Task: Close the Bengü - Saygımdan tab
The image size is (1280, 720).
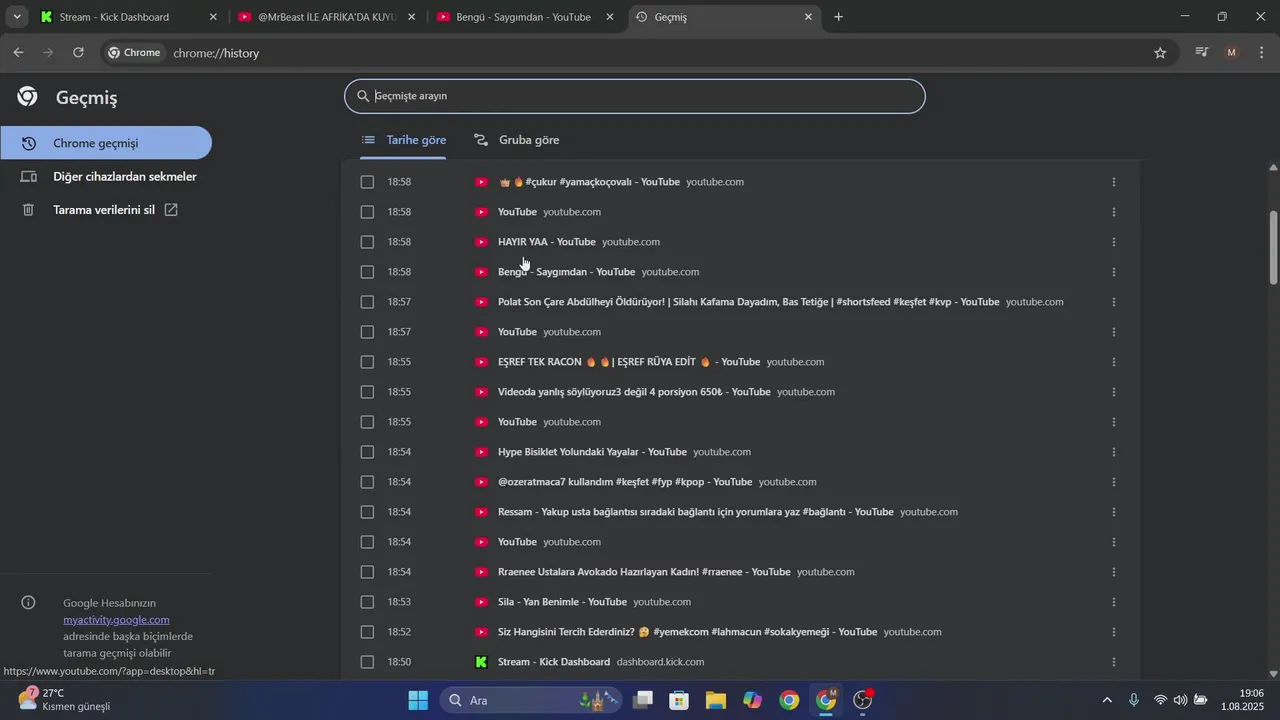Action: click(610, 17)
